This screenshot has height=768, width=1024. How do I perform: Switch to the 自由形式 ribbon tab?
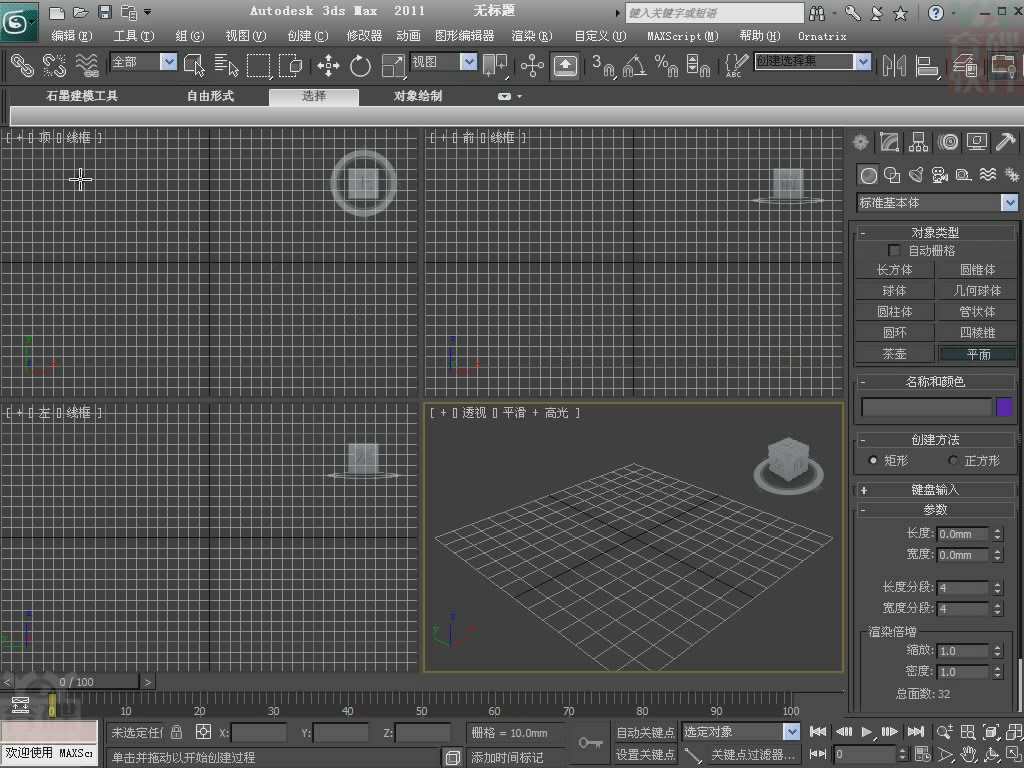tap(210, 96)
